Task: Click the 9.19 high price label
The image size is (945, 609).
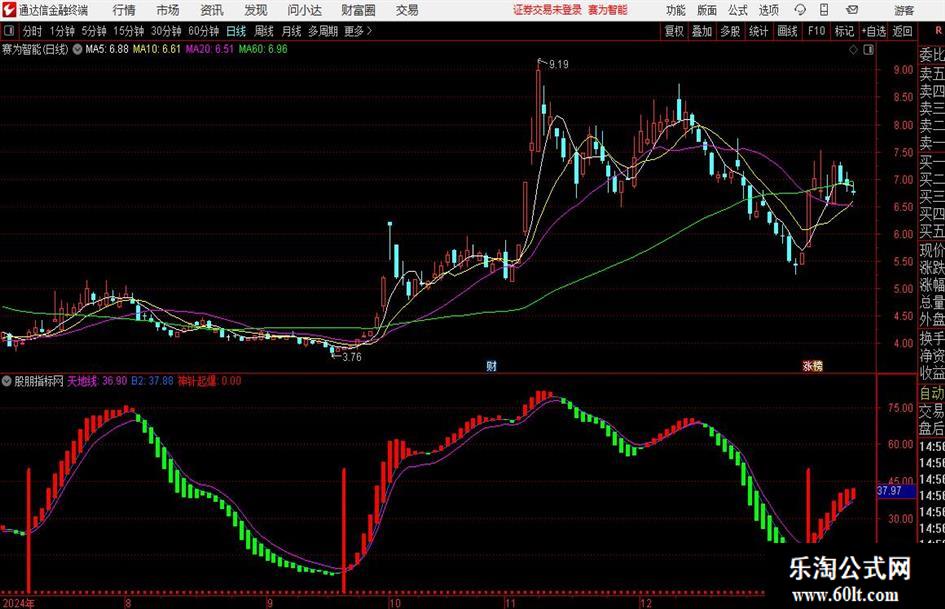Action: tap(559, 64)
